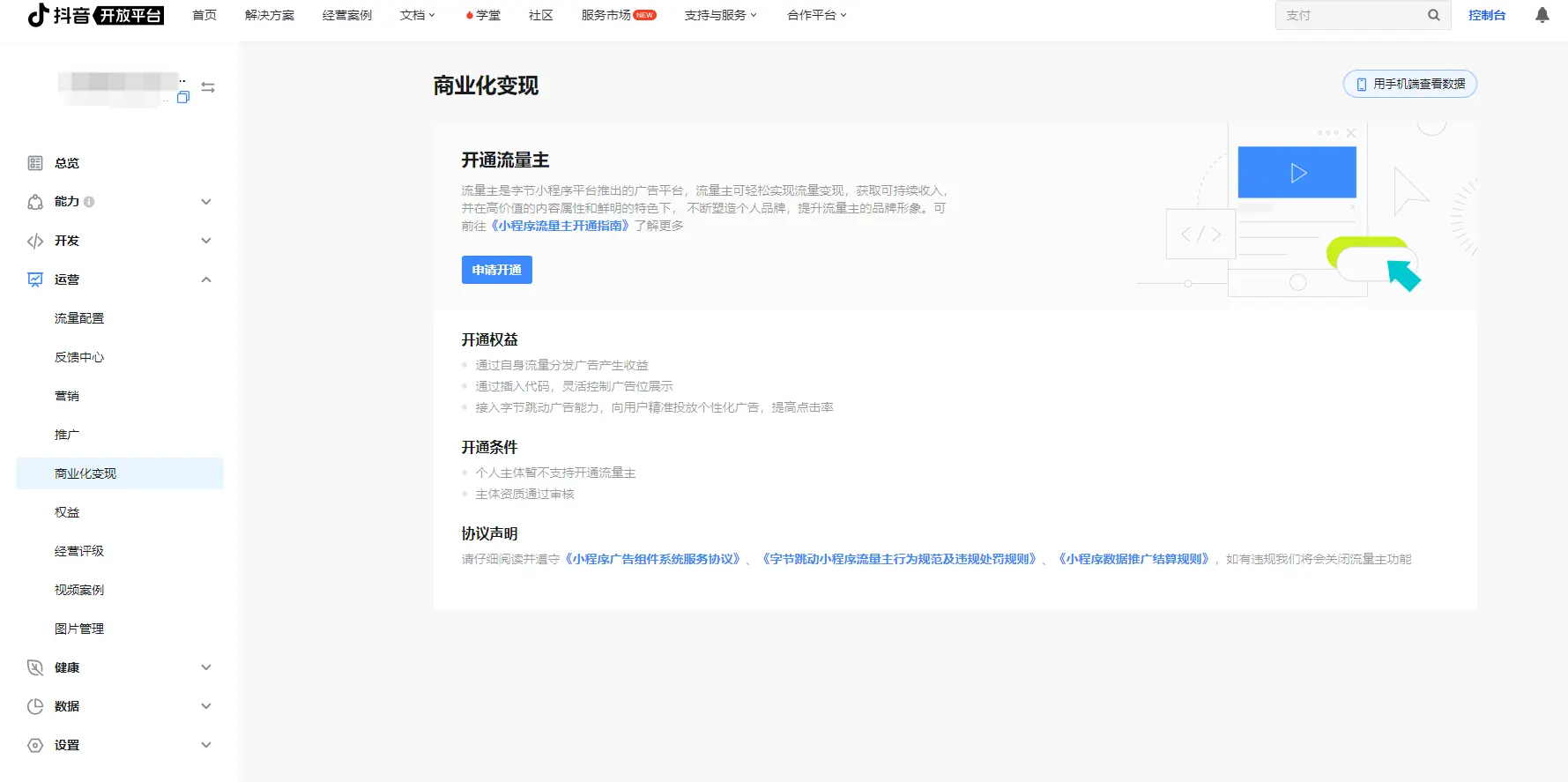Open the 支持与服务 dropdown menu

coord(720,15)
